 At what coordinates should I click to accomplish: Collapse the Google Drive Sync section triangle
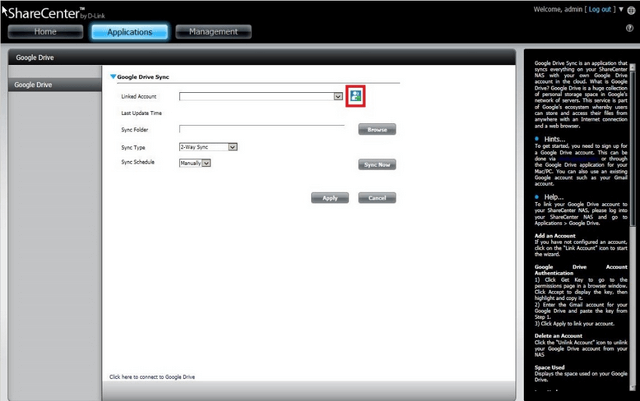tap(113, 76)
